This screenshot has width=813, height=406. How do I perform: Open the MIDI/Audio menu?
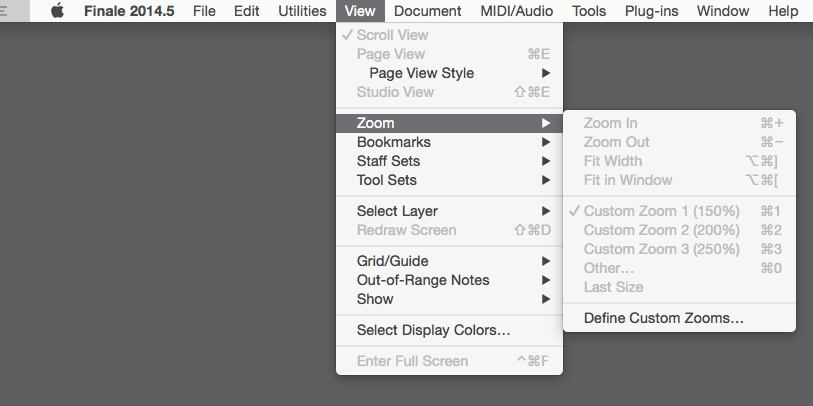(516, 11)
